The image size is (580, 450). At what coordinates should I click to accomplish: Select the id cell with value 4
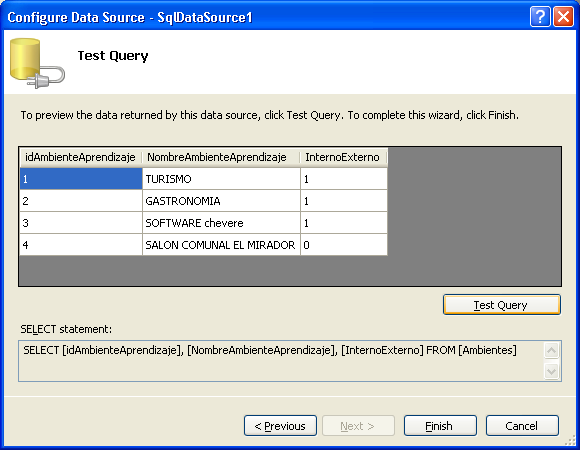tap(81, 245)
